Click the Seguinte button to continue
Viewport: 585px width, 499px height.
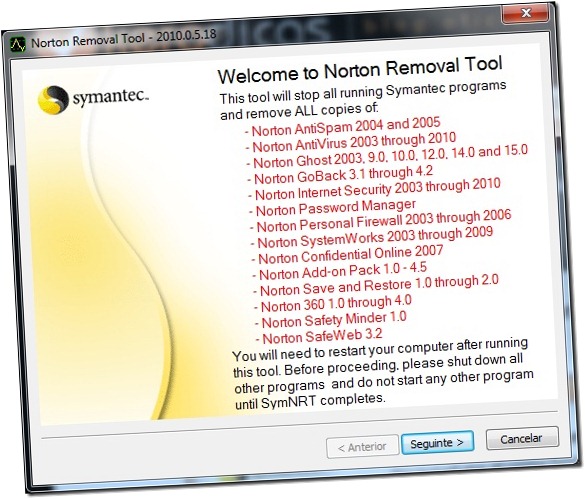click(437, 443)
